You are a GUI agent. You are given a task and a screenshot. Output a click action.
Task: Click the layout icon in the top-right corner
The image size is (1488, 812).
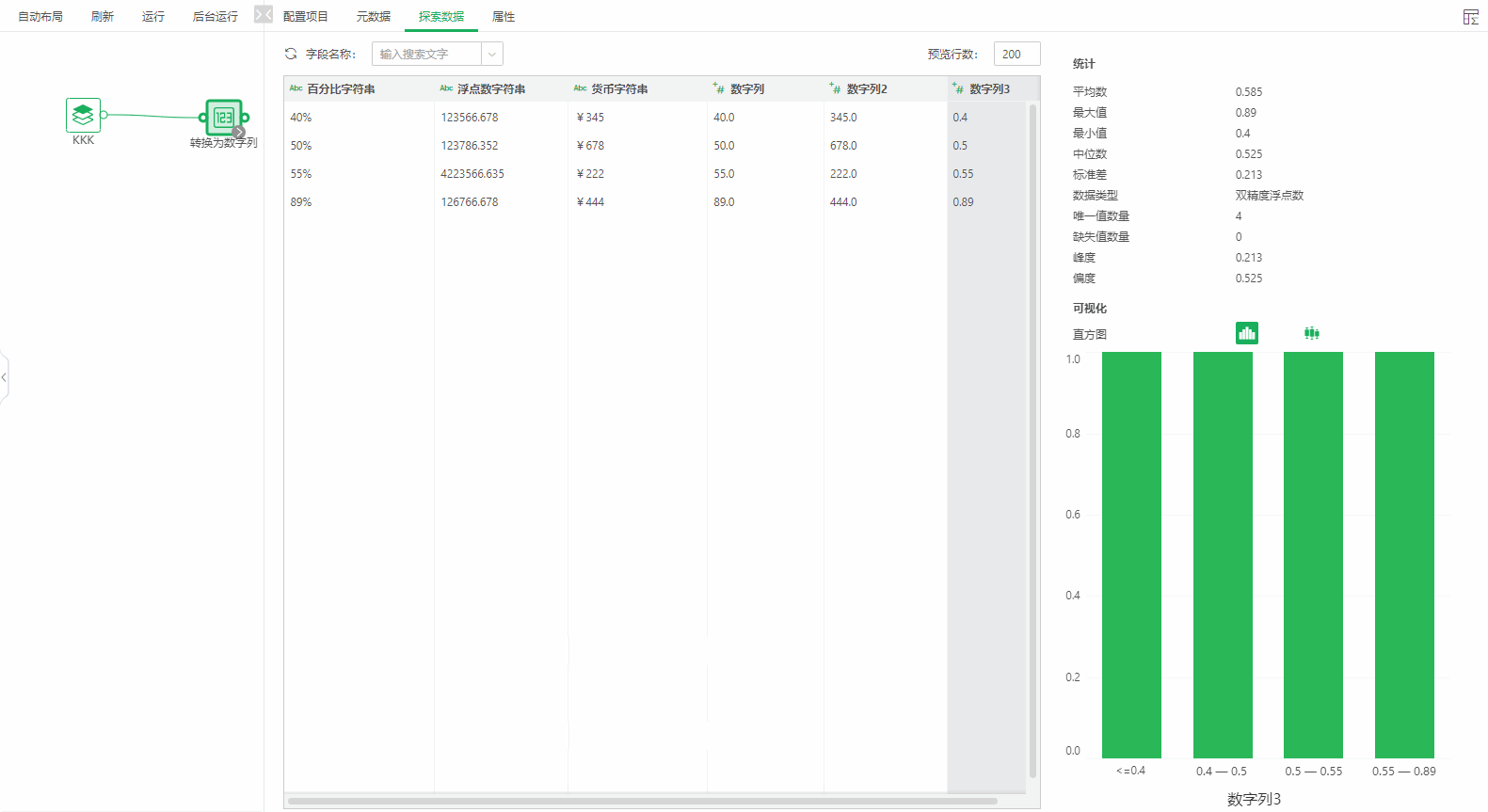pyautogui.click(x=1470, y=17)
